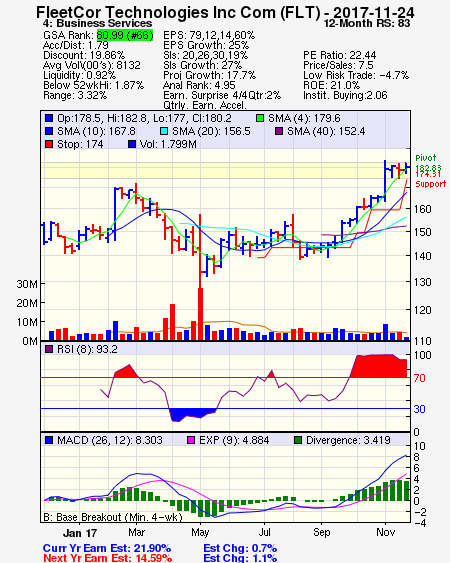Click the 'May' date axis label
This screenshot has width=450, height=563.
click(x=200, y=532)
